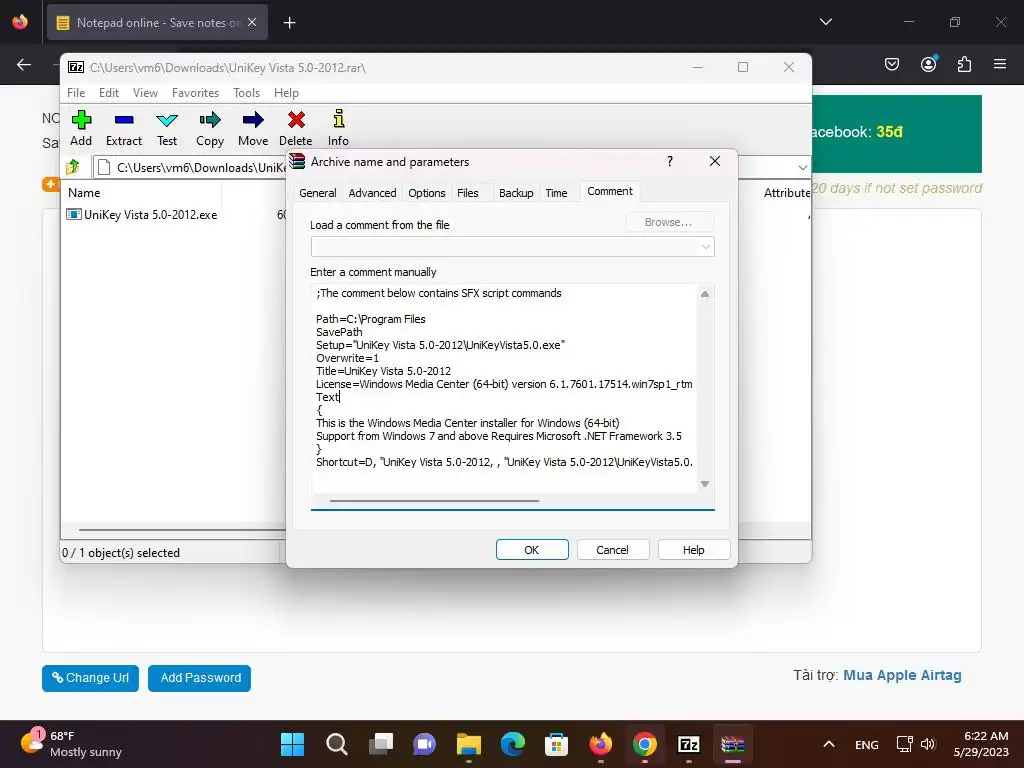This screenshot has width=1024, height=768.
Task: Click the back arrow in Firefox
Action: (x=24, y=64)
